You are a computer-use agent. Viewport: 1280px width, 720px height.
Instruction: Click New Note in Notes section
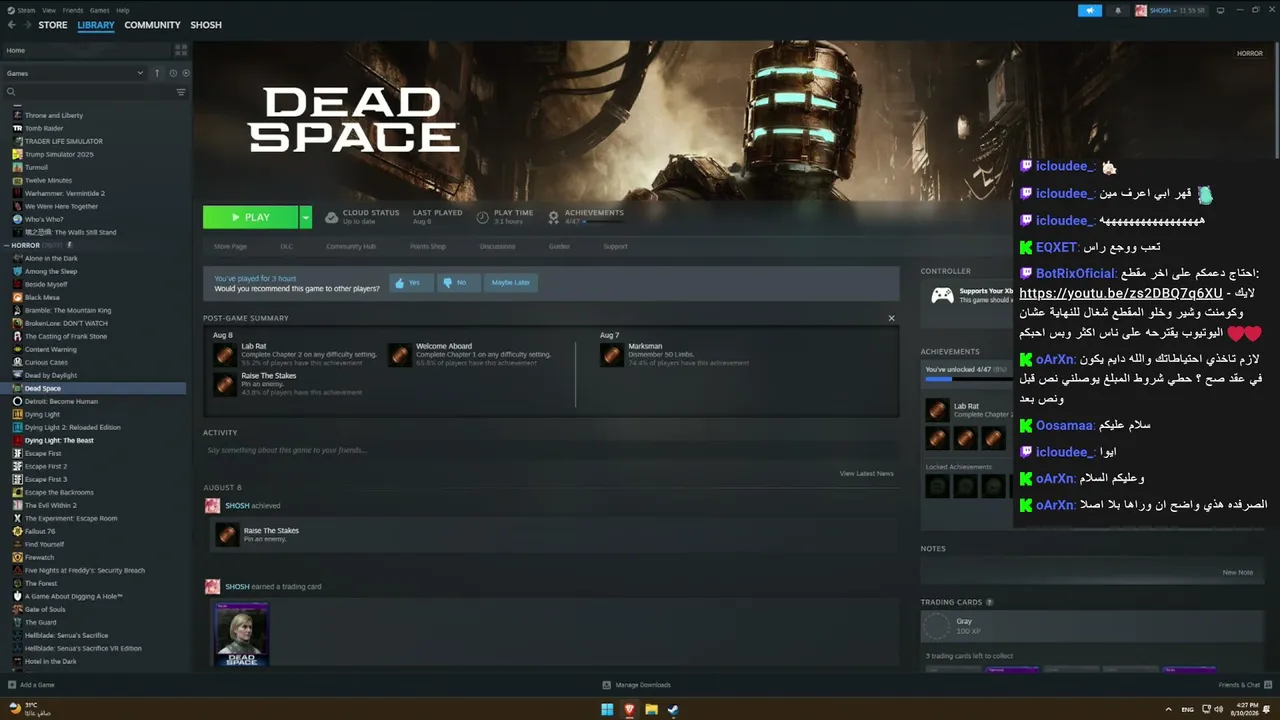click(x=1237, y=572)
